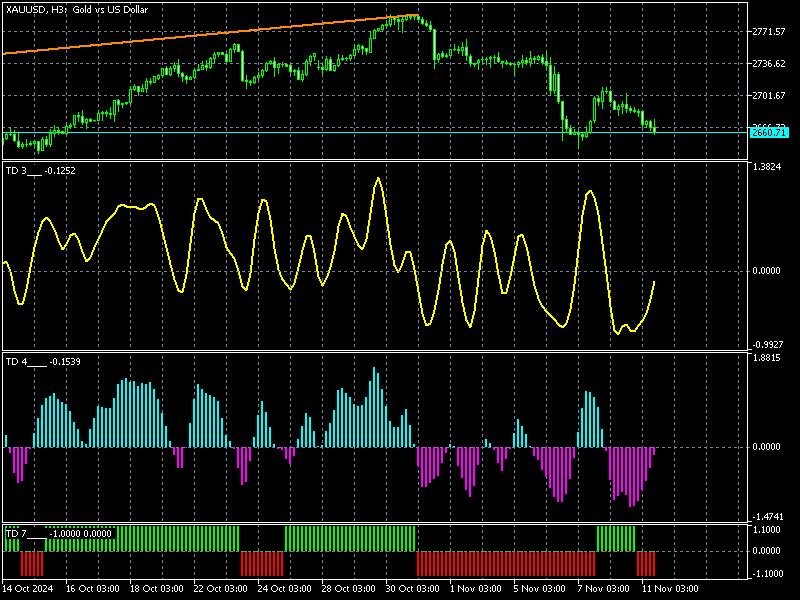The width and height of the screenshot is (800, 600).
Task: Click the 1.8815 scale value
Action: tap(766, 358)
